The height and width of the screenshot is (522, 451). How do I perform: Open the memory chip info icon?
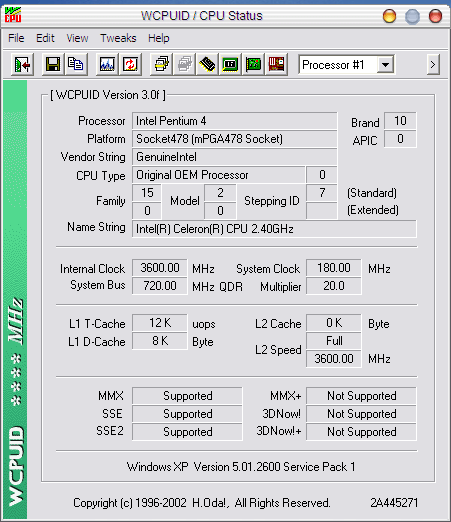(x=207, y=64)
